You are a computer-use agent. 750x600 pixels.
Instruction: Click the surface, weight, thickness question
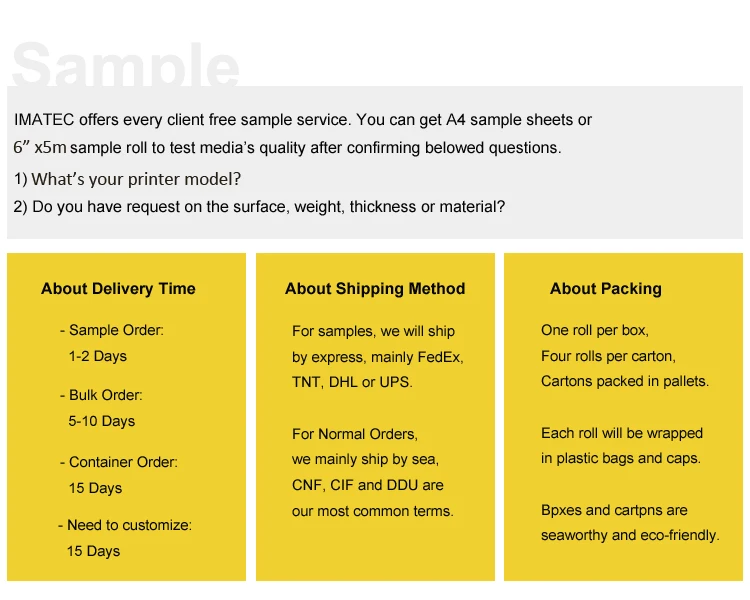[259, 207]
